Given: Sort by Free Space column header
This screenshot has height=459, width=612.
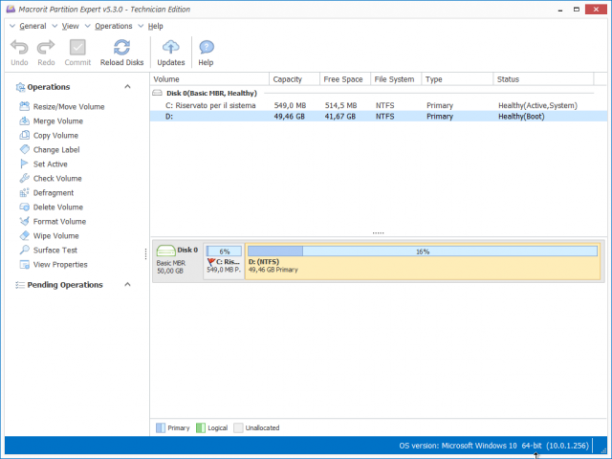Looking at the screenshot, I should tap(345, 79).
